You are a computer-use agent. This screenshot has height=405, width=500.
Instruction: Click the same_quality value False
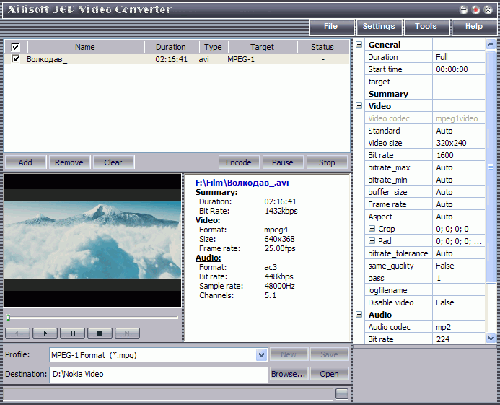tap(458, 266)
